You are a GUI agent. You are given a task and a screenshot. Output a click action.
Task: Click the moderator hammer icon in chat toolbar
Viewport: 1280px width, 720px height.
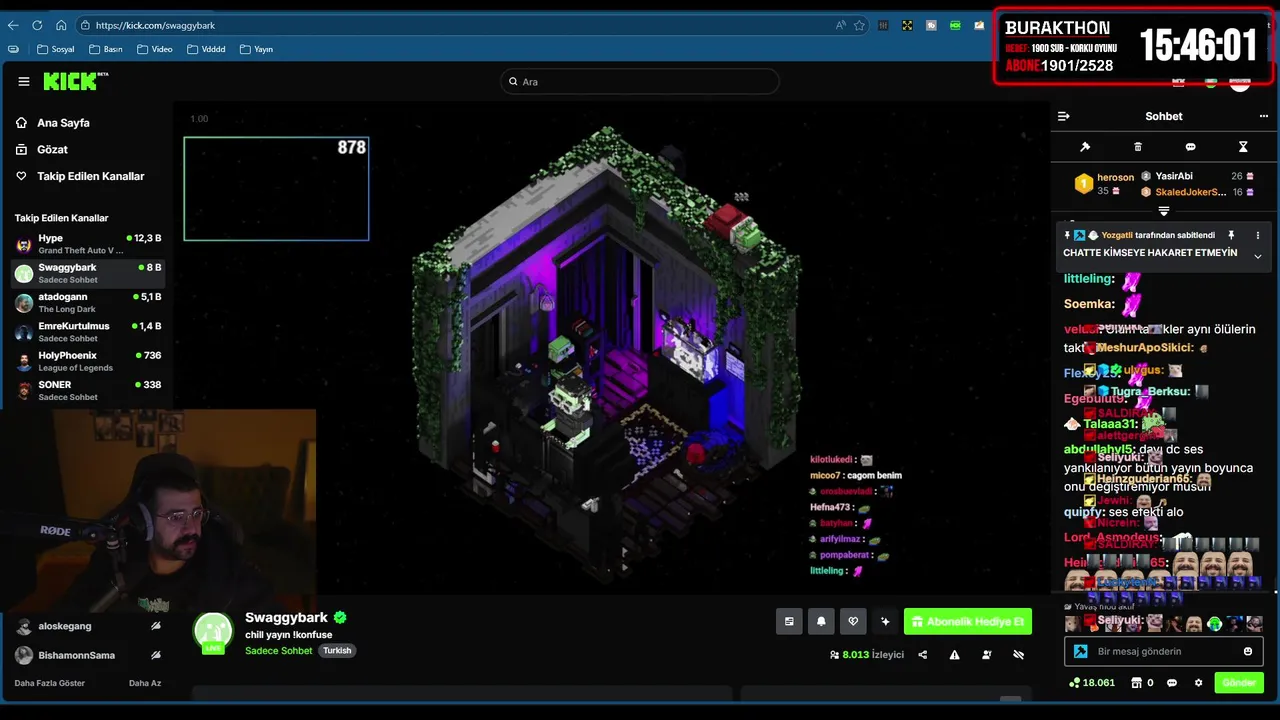pyautogui.click(x=1085, y=147)
